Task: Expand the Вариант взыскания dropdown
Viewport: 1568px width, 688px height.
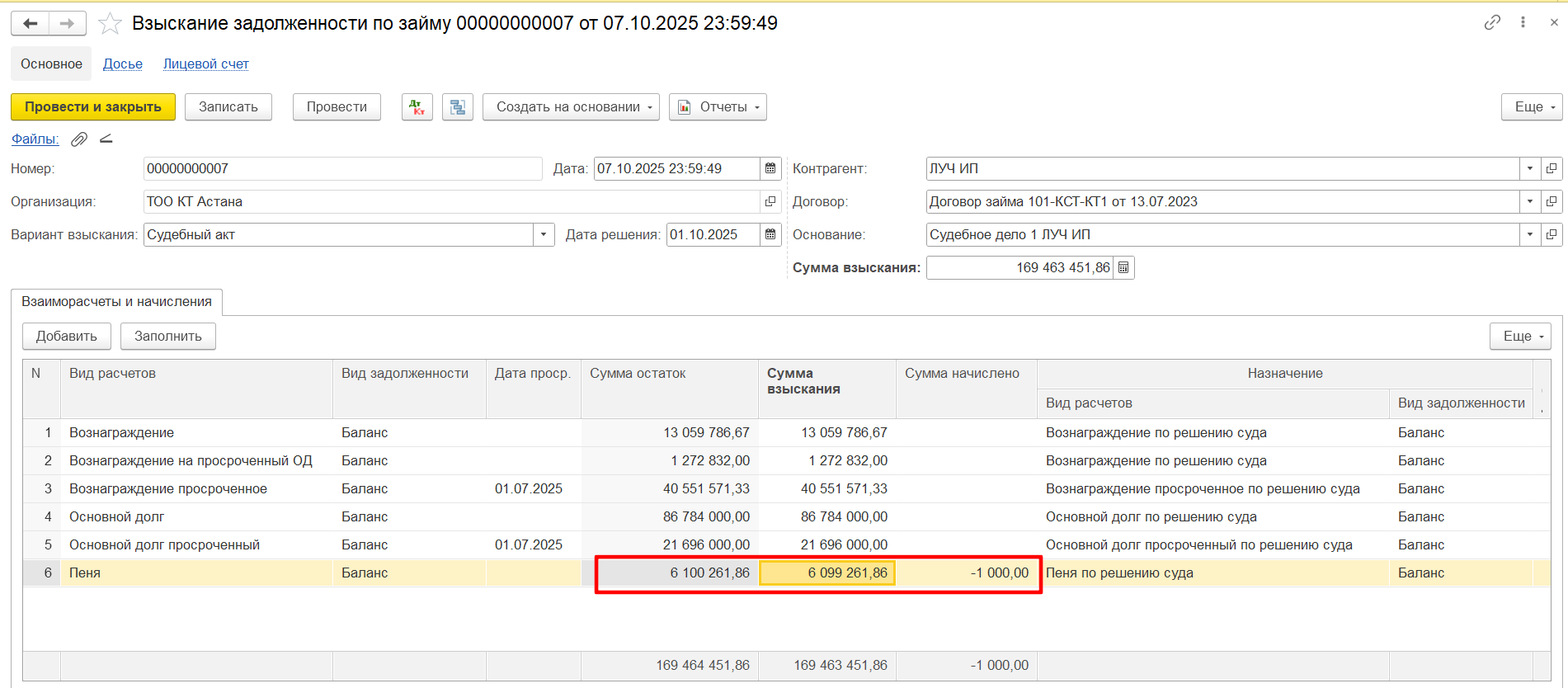Action: (x=544, y=234)
